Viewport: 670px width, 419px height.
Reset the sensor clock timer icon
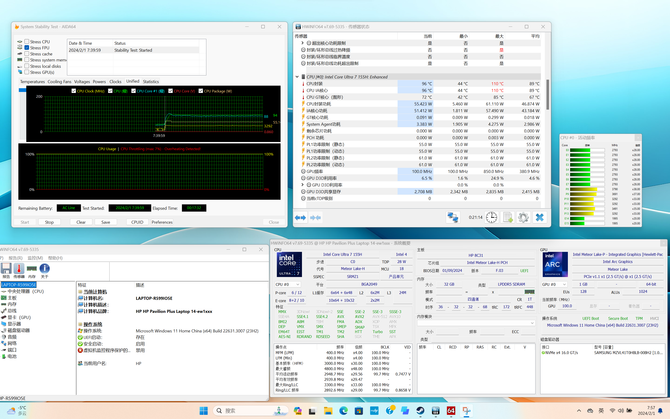[491, 217]
